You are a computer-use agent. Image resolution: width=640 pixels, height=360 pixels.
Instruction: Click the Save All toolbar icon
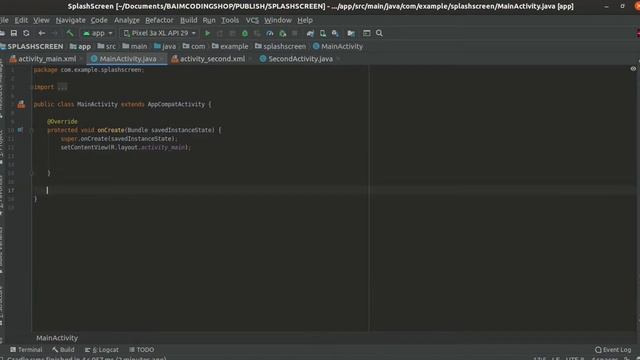click(x=14, y=33)
